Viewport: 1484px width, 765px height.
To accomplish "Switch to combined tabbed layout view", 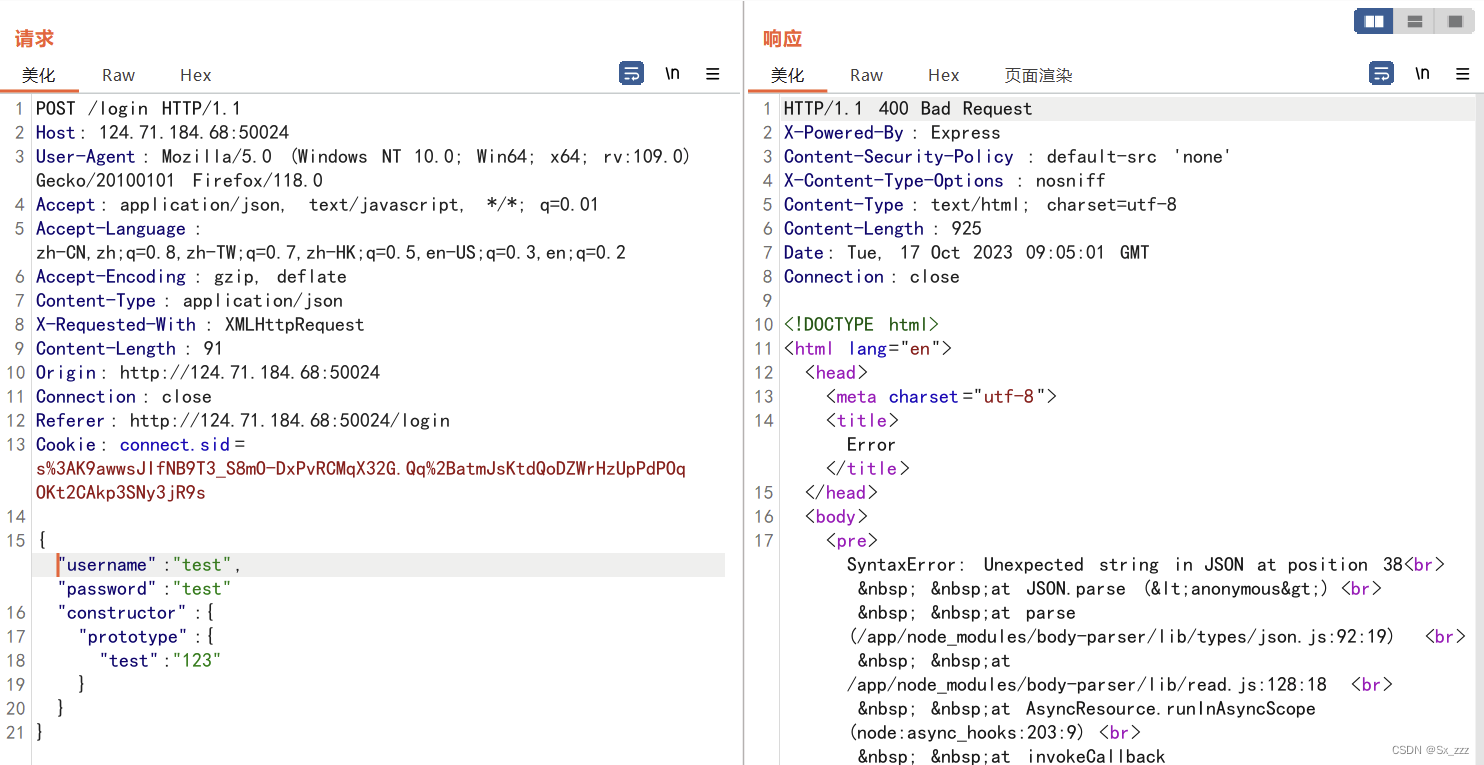I will (x=1454, y=21).
